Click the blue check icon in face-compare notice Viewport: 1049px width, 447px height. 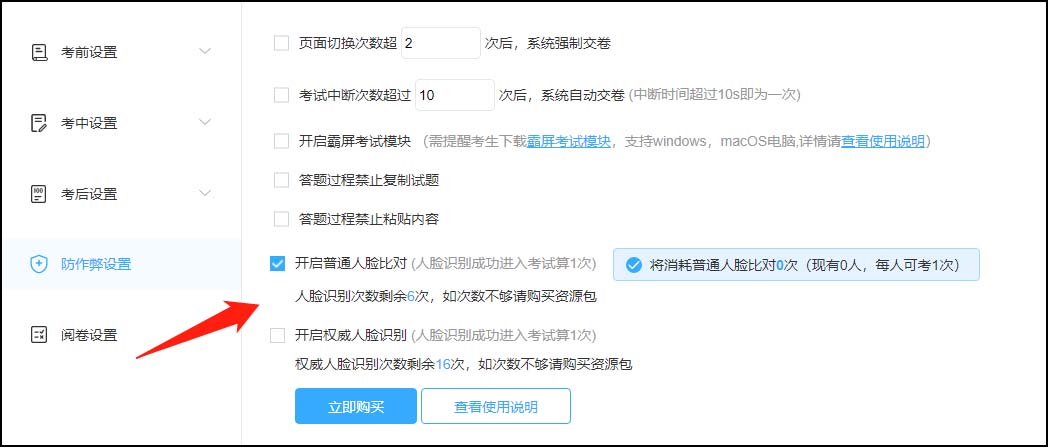tap(634, 265)
